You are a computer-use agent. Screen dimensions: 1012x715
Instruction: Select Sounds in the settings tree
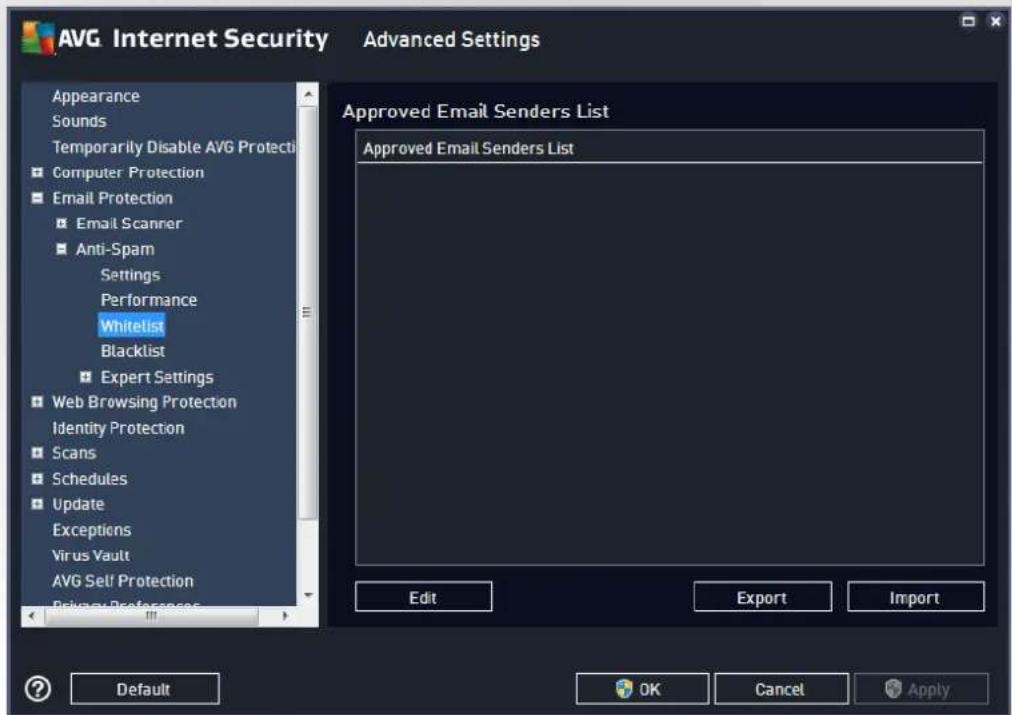pyautogui.click(x=79, y=121)
